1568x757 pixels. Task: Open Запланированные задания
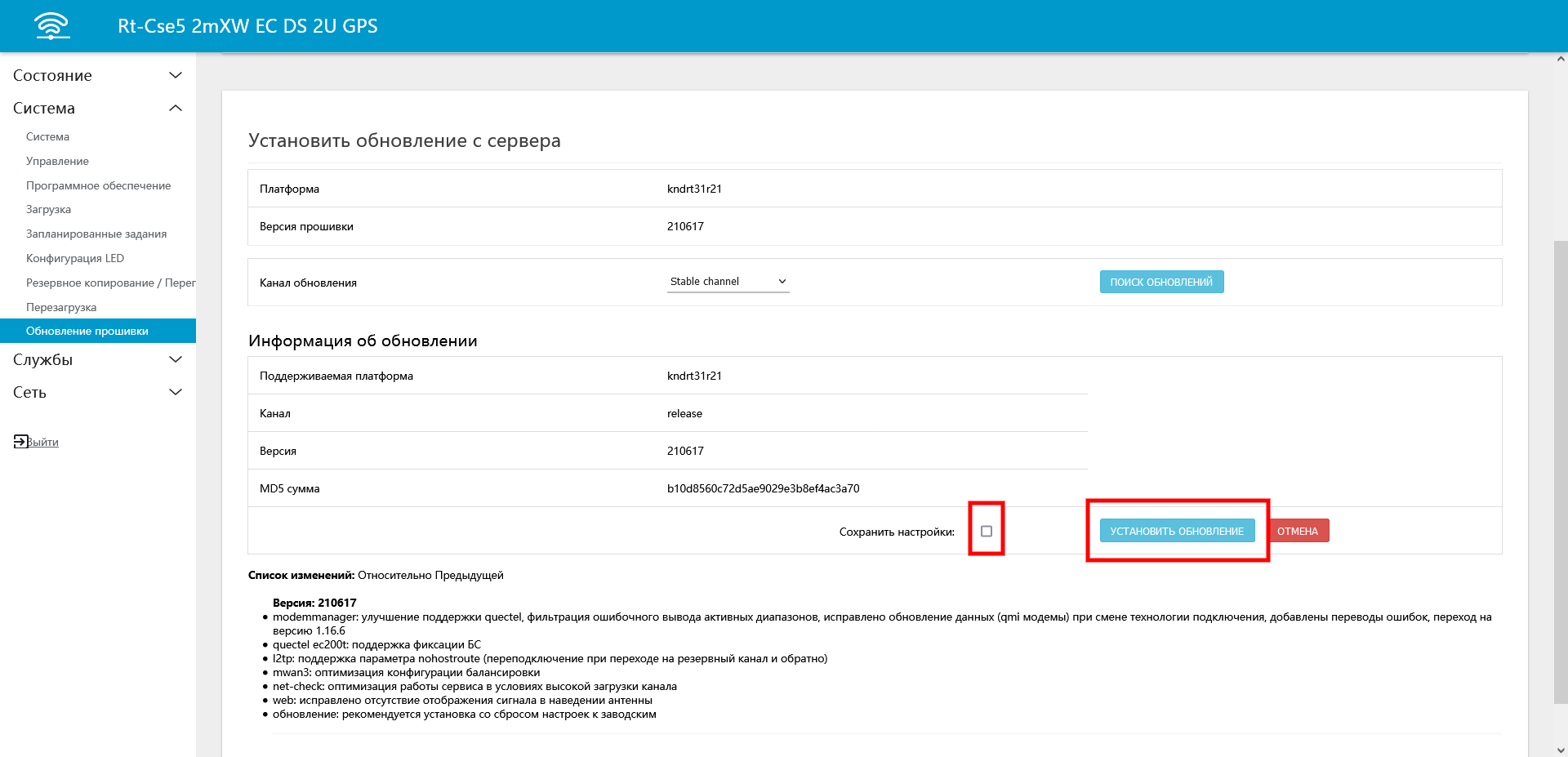click(x=96, y=234)
